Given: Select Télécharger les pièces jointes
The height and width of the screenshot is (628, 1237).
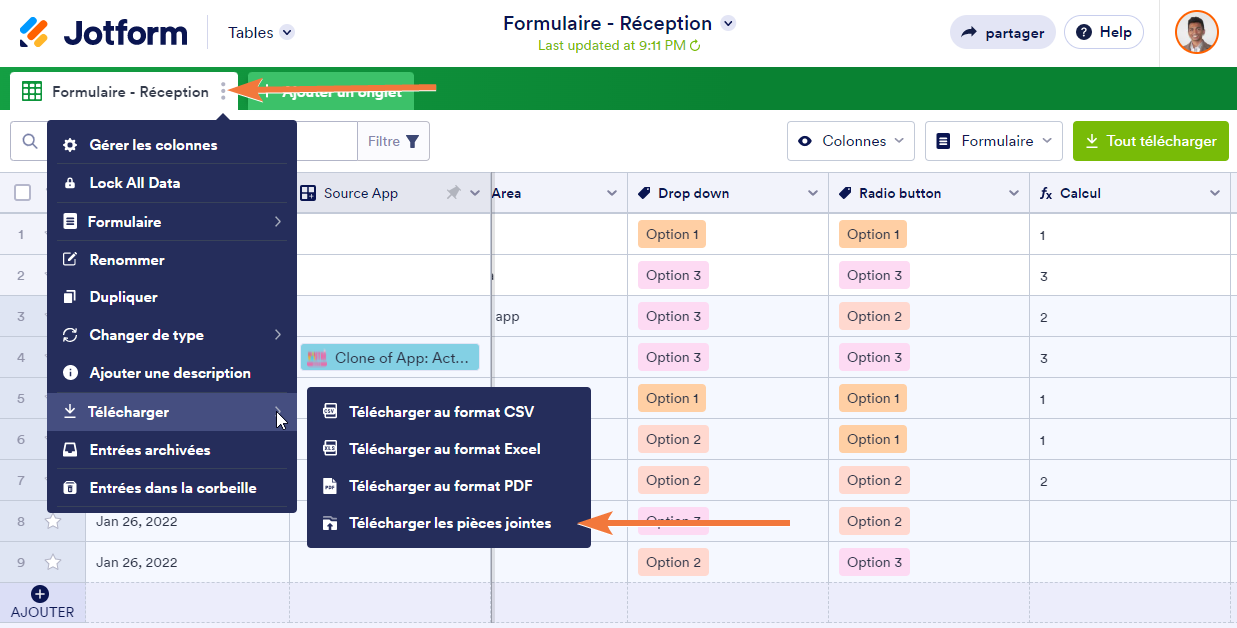Looking at the screenshot, I should pos(449,523).
